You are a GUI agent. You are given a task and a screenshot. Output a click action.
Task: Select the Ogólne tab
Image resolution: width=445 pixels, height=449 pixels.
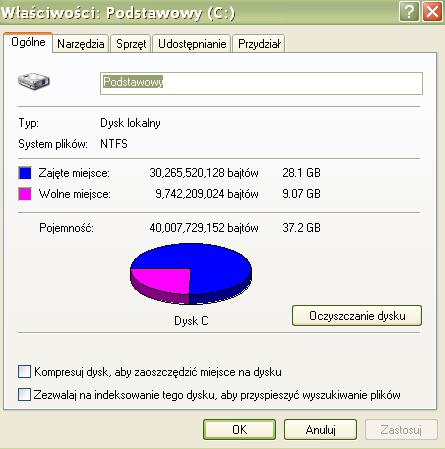point(28,42)
